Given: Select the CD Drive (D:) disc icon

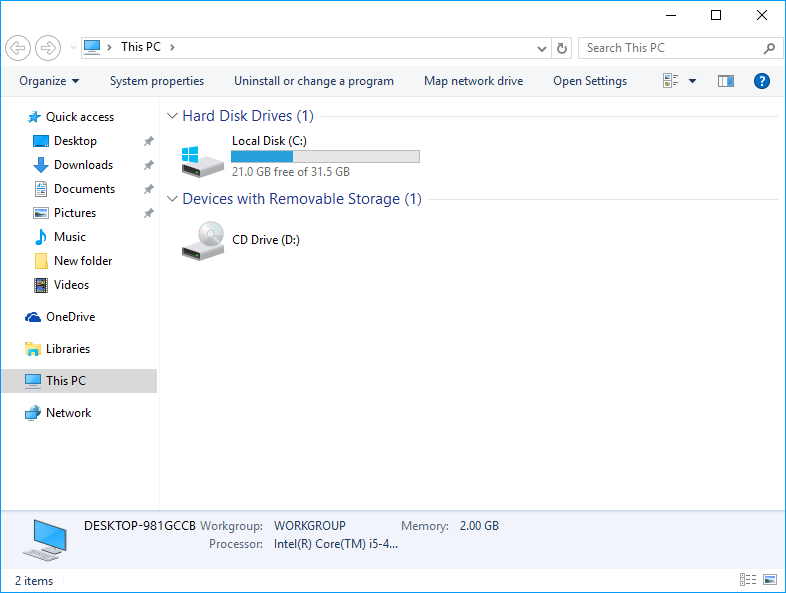Looking at the screenshot, I should click(x=202, y=241).
